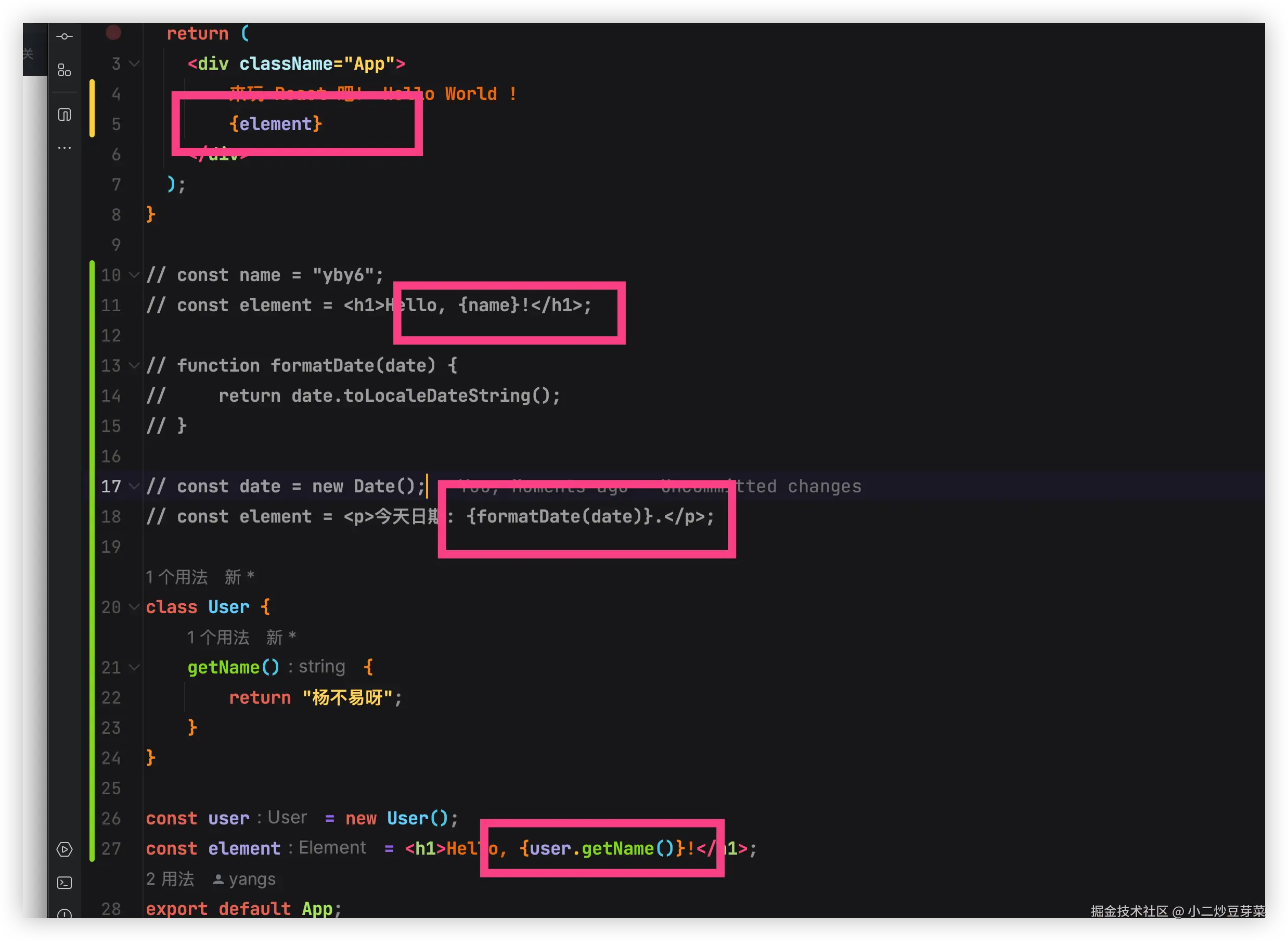Fold the getName method at line 21

coord(134,667)
